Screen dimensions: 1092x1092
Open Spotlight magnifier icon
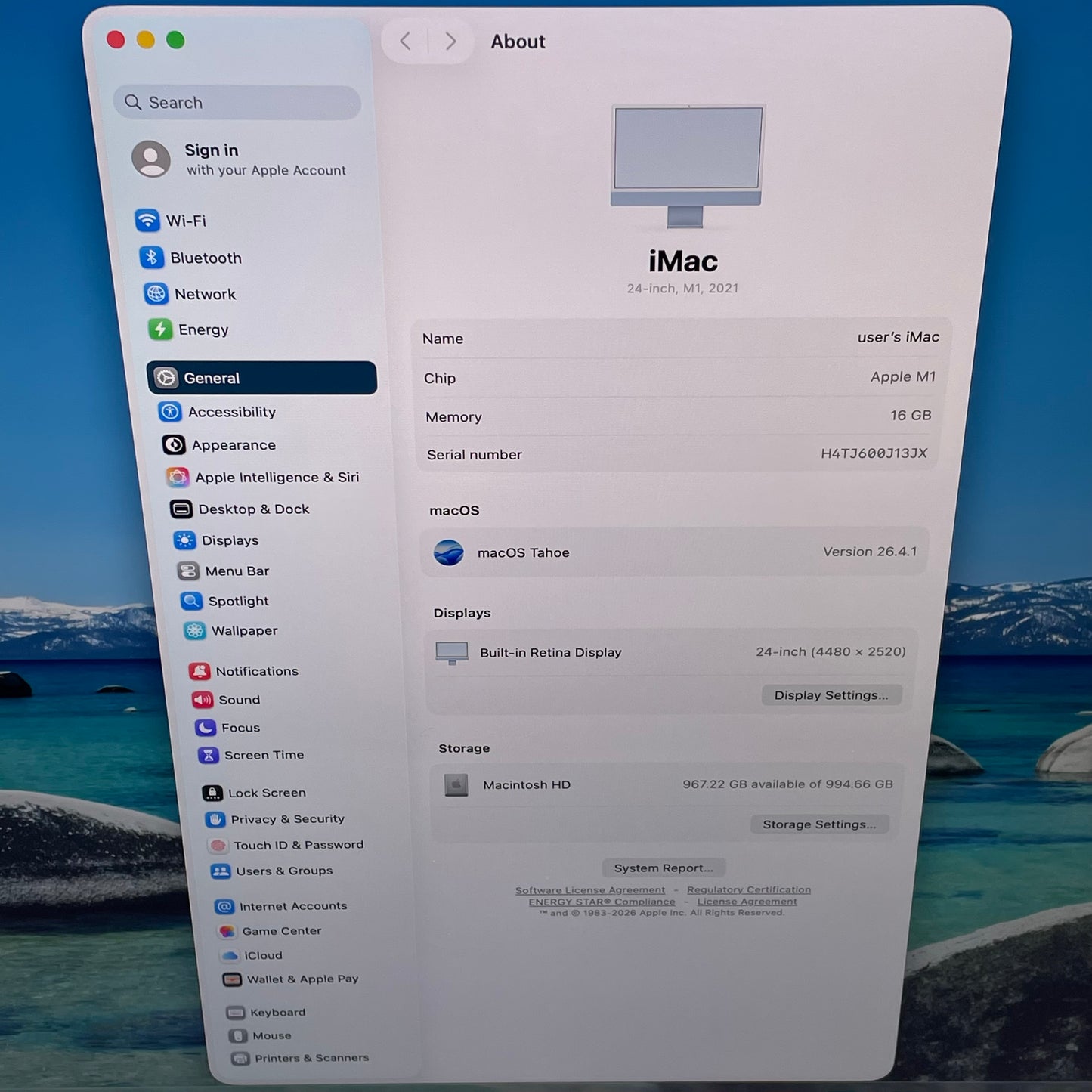point(191,601)
